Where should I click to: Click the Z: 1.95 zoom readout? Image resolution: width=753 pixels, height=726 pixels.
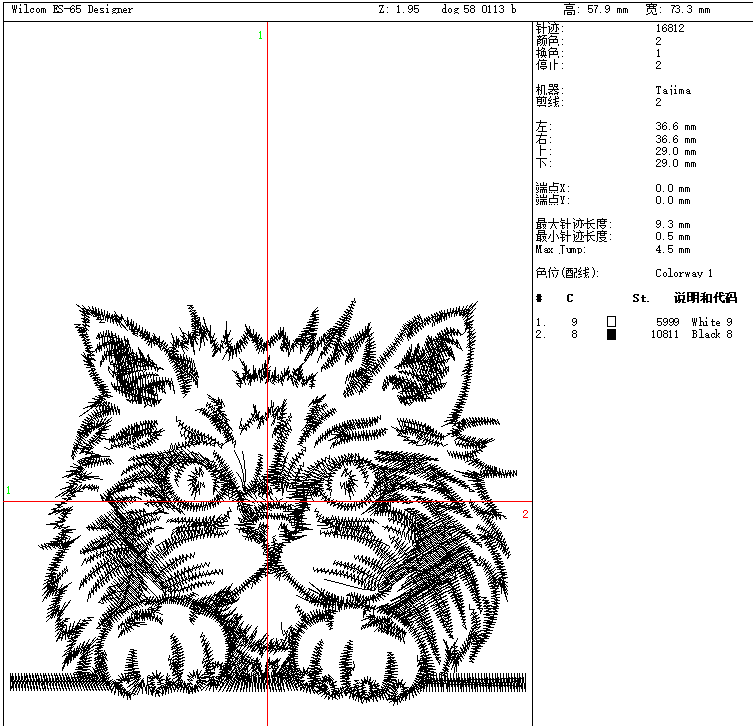[398, 10]
